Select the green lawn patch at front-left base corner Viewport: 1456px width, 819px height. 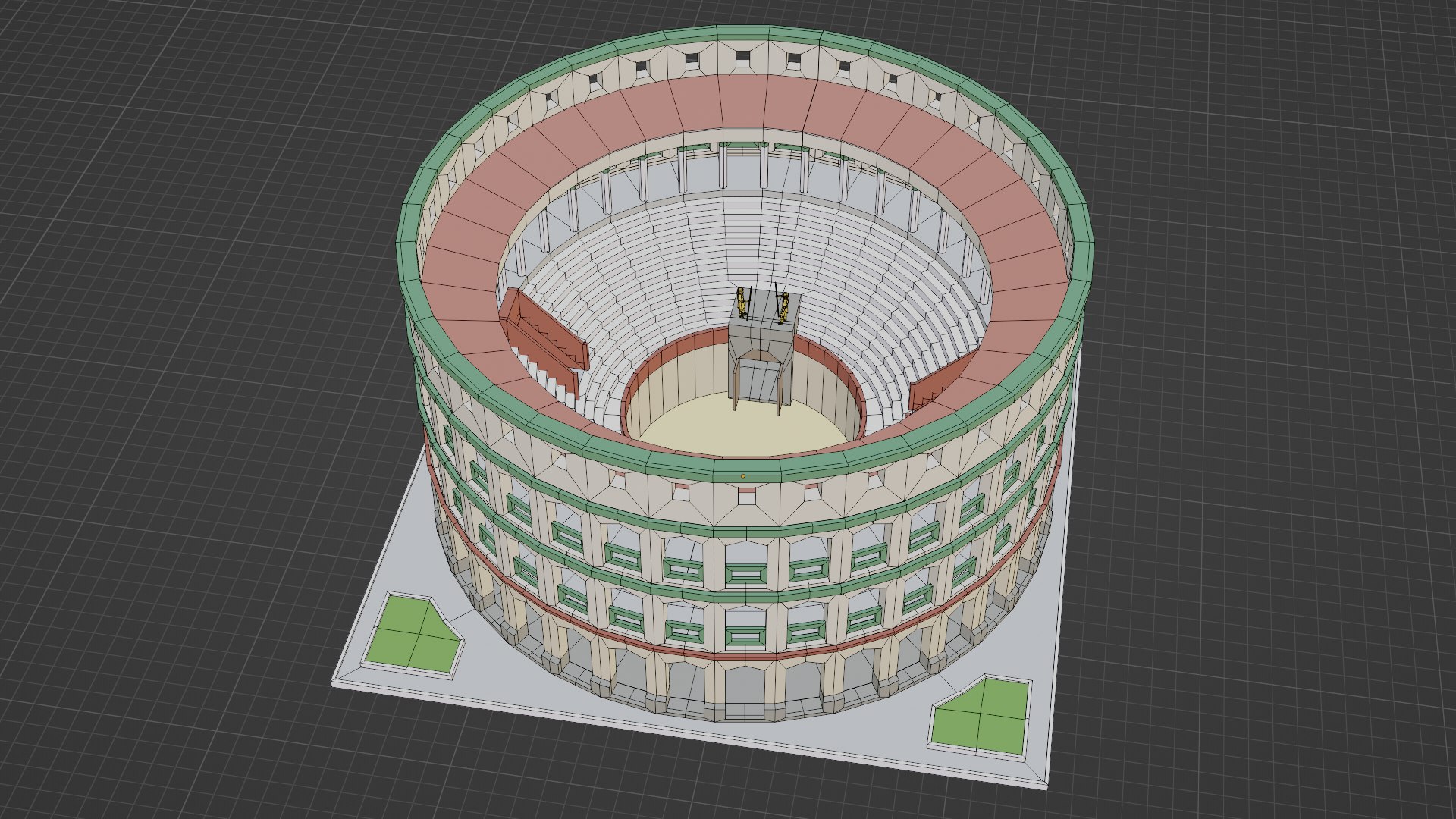413,633
